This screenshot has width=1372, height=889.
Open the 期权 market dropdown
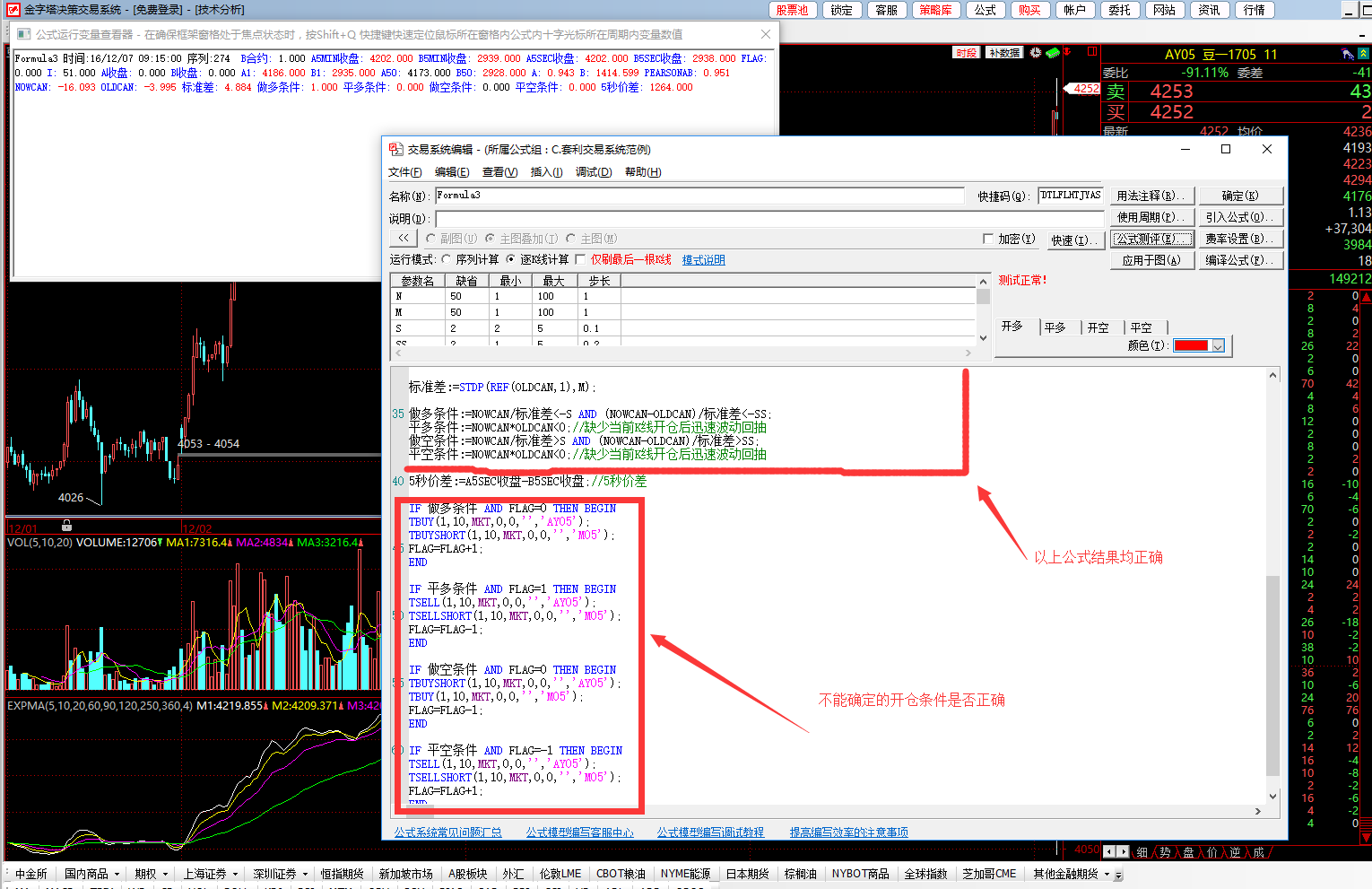coord(165,874)
